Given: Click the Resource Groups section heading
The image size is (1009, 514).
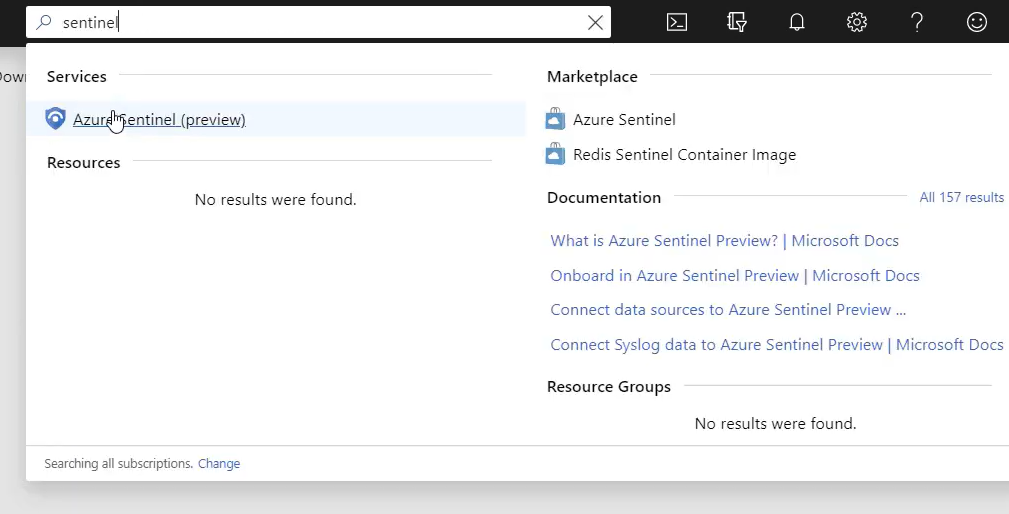Looking at the screenshot, I should pos(609,387).
